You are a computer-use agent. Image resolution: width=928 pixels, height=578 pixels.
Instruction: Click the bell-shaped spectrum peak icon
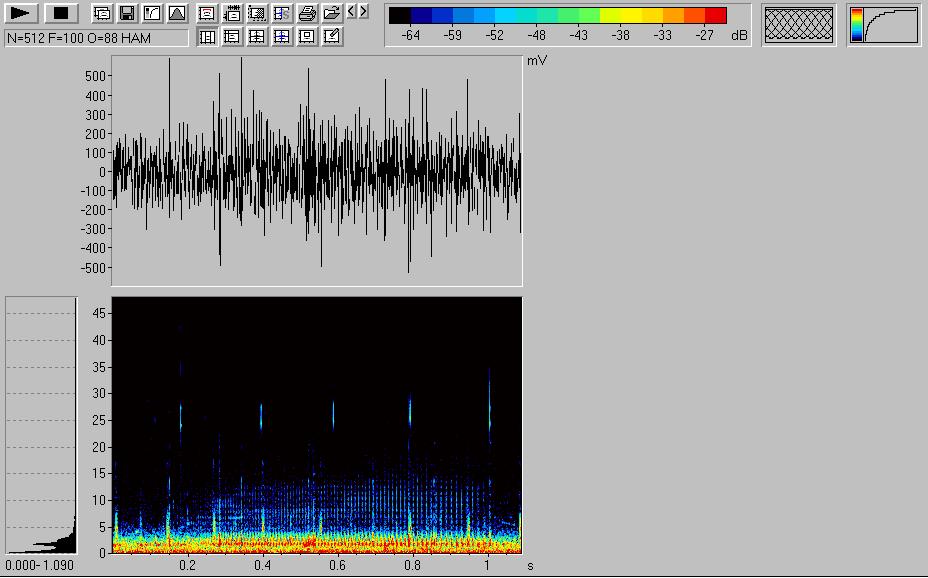tap(177, 14)
